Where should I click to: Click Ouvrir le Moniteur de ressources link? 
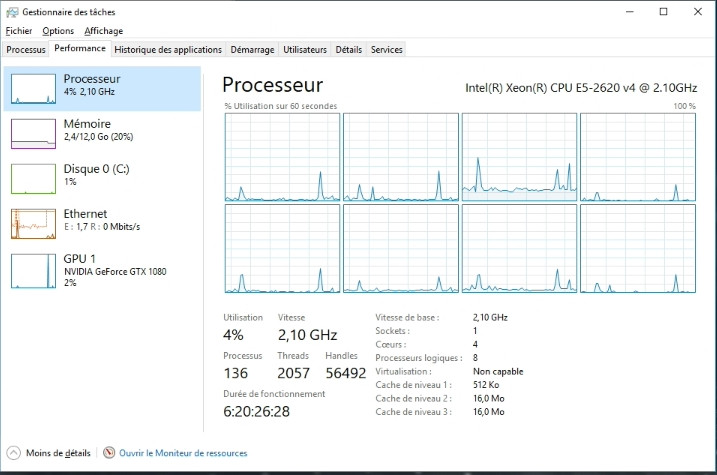click(183, 453)
